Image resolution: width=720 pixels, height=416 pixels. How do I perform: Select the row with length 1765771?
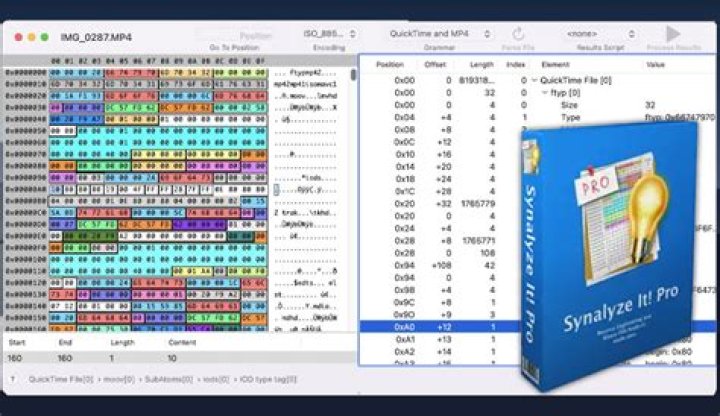click(x=441, y=241)
